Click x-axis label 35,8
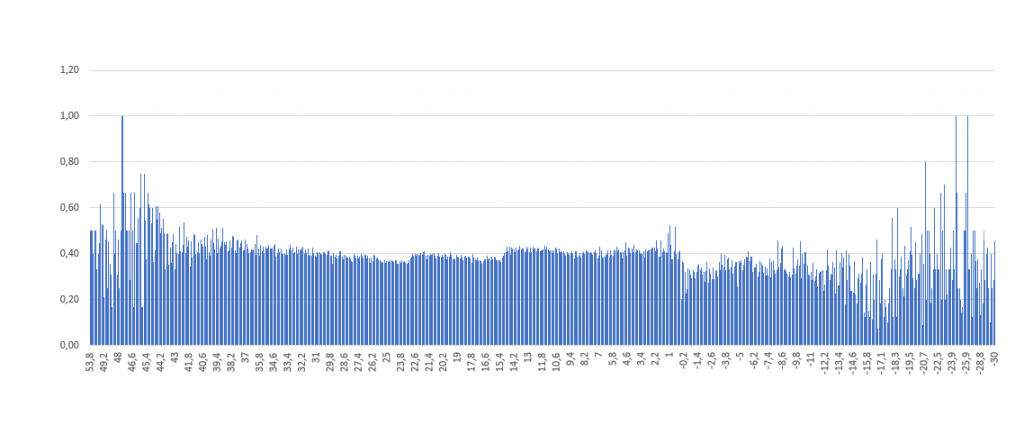The image size is (1024, 434). tap(260, 362)
